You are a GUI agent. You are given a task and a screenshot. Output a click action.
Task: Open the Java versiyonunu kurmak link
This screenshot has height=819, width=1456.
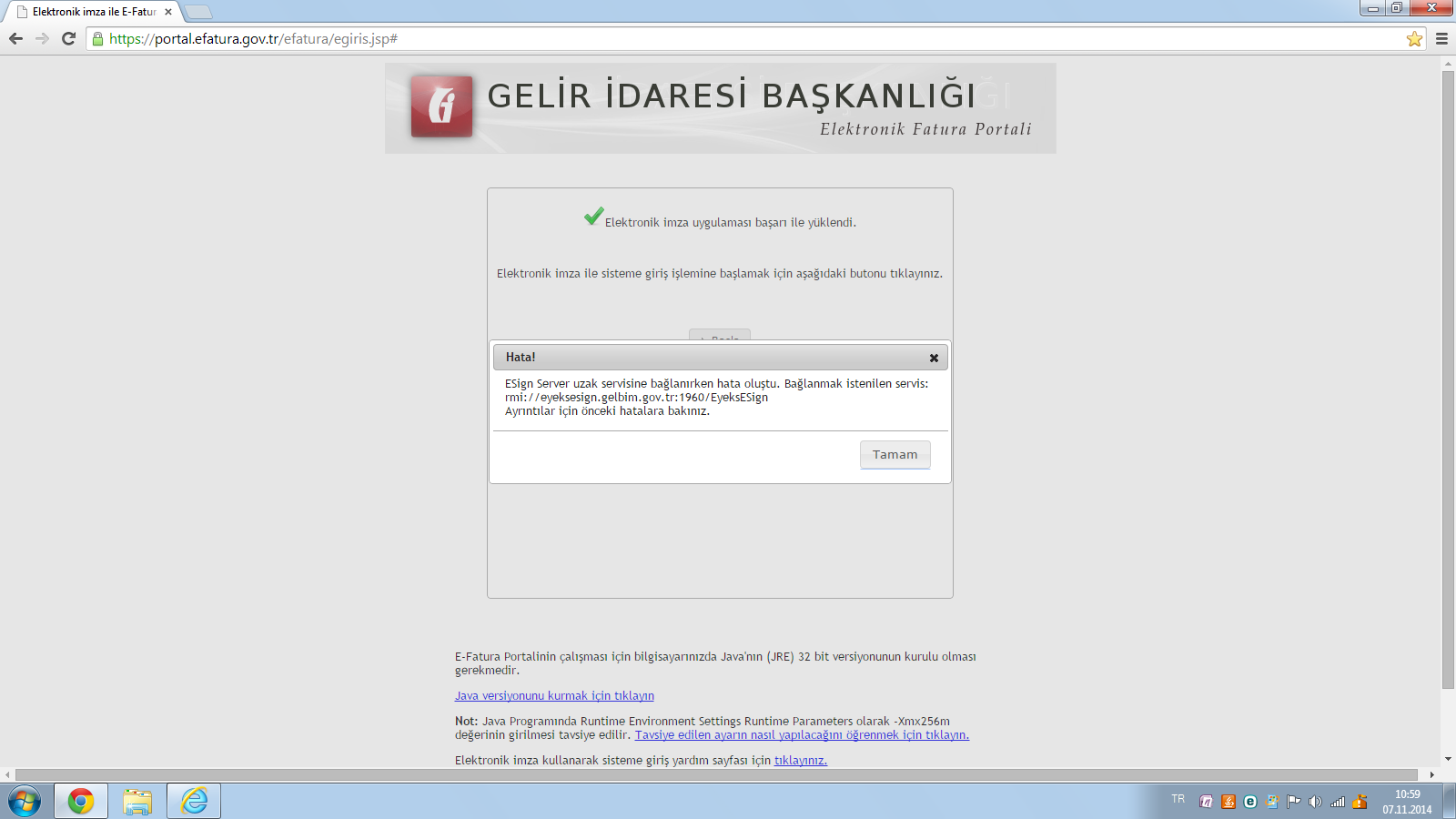(x=554, y=696)
